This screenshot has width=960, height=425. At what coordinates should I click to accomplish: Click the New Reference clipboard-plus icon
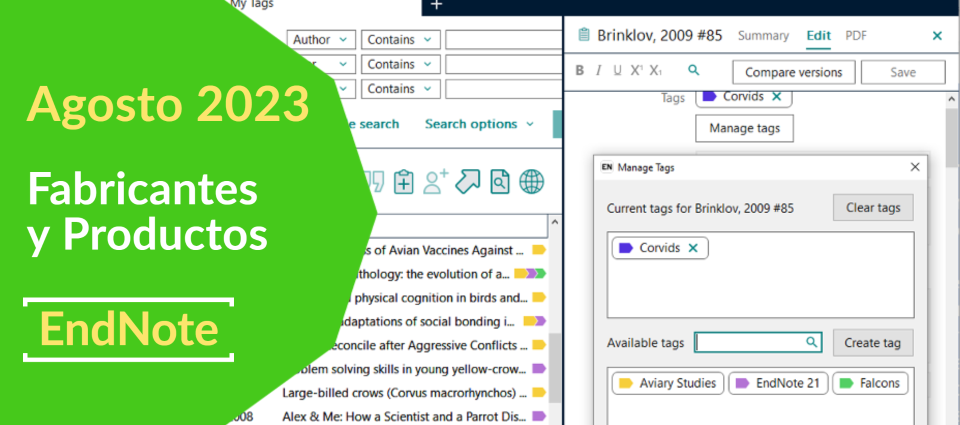click(403, 182)
